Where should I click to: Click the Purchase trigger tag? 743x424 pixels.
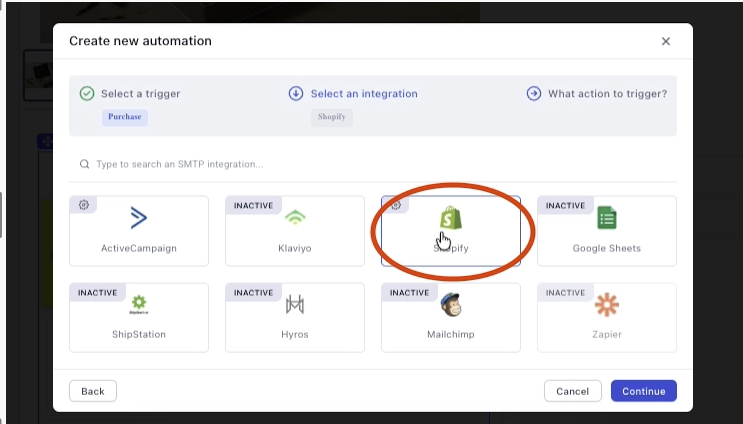click(x=125, y=117)
